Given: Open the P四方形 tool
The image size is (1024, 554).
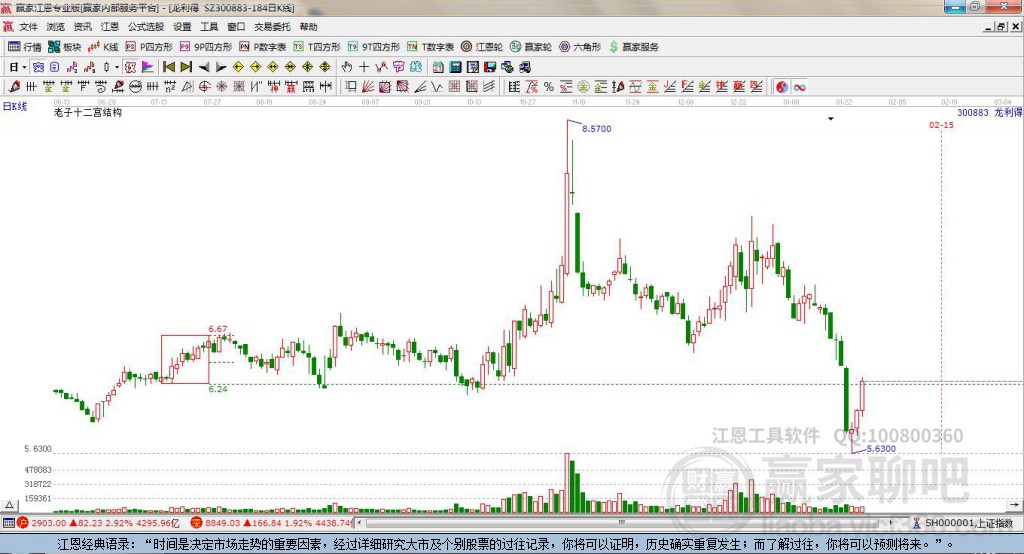Looking at the screenshot, I should pos(149,47).
